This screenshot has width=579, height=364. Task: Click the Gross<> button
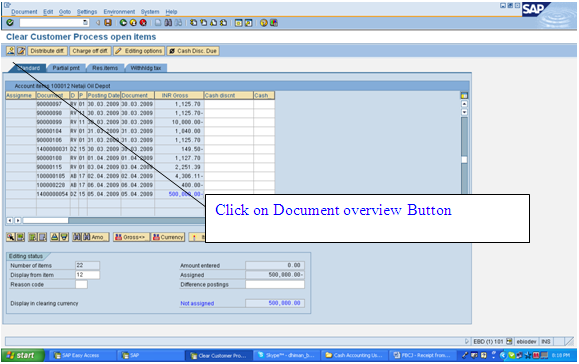click(x=131, y=237)
